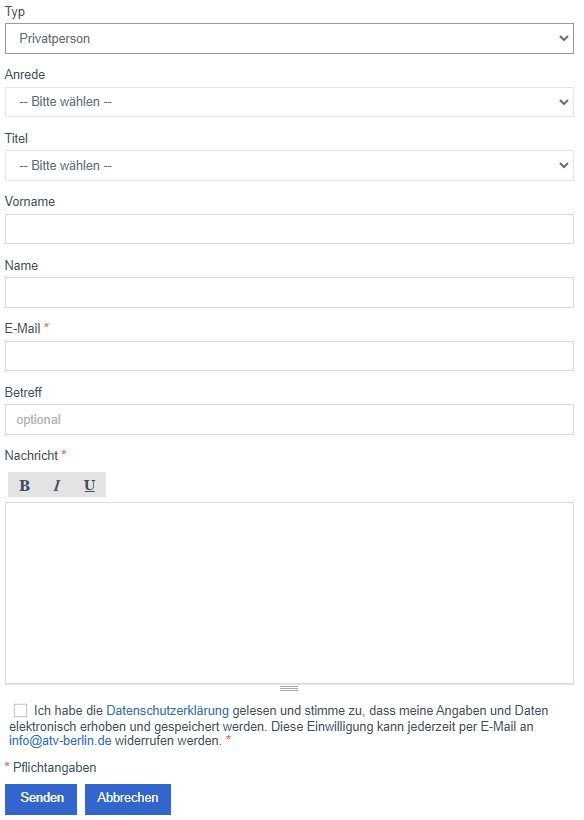Click the chevron arrow of Anrede dropdown
584x820 pixels.
[x=563, y=102]
